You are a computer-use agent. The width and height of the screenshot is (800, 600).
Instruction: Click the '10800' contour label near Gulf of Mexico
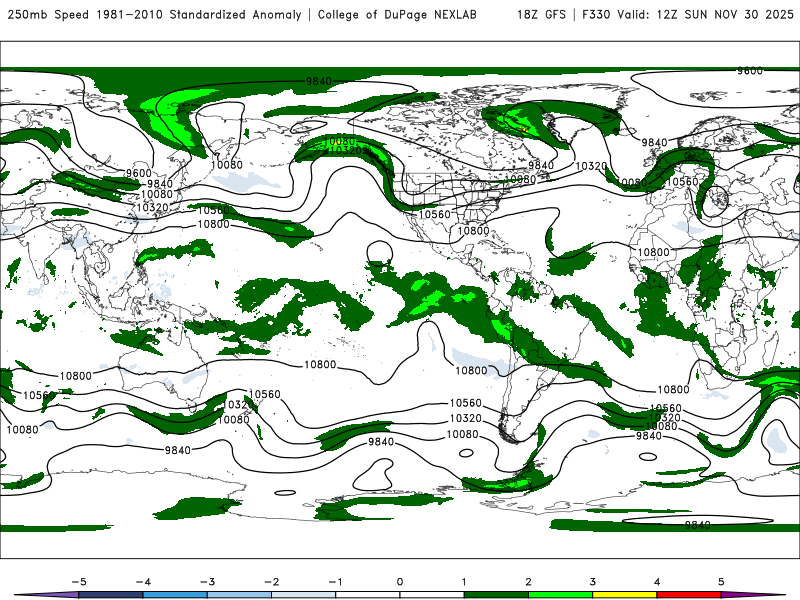(x=473, y=231)
